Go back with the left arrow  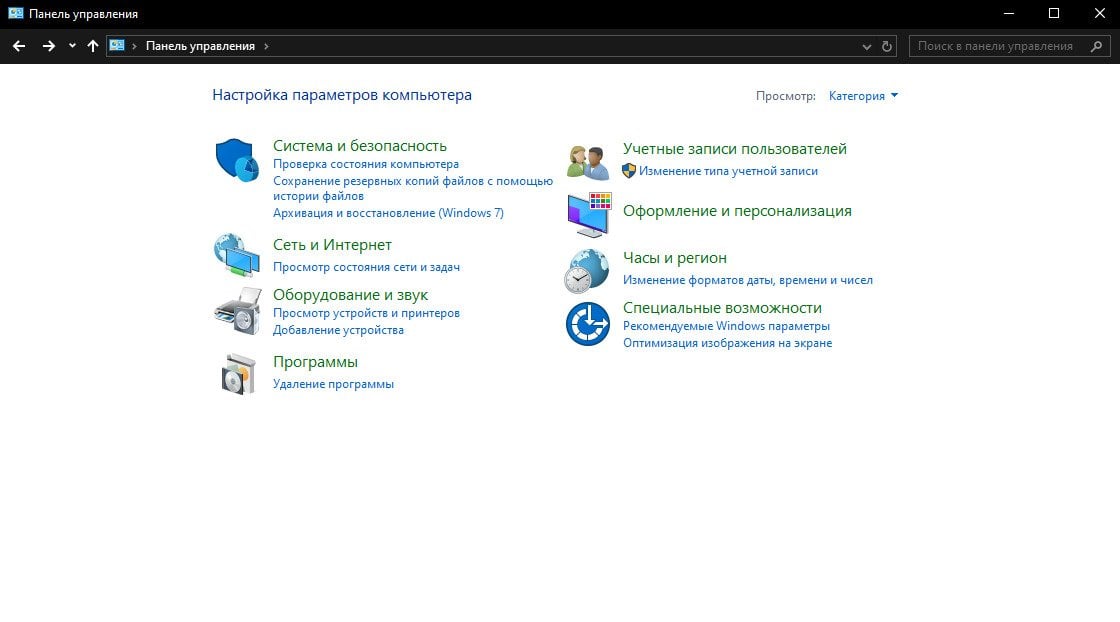pyautogui.click(x=19, y=46)
